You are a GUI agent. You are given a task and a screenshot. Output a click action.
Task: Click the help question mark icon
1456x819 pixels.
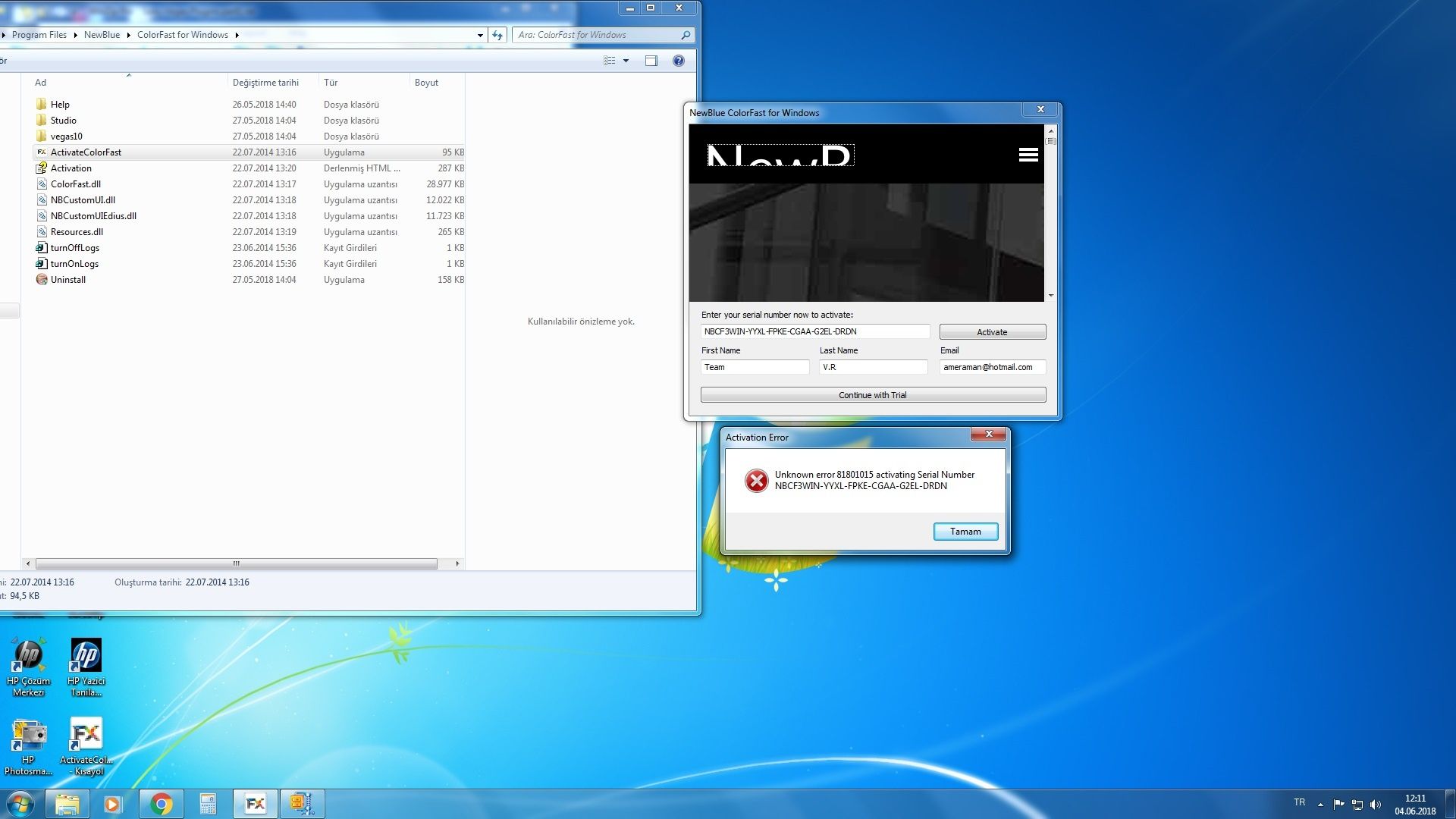click(678, 61)
